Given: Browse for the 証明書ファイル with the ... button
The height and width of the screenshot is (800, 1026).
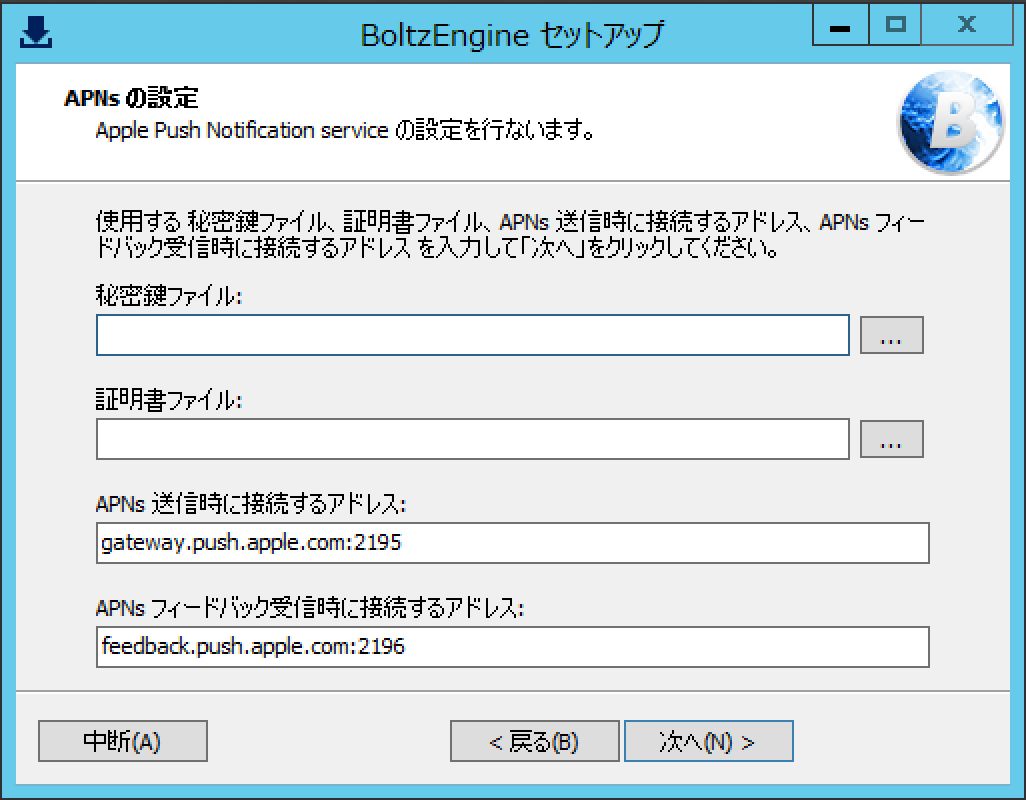Looking at the screenshot, I should click(x=891, y=439).
